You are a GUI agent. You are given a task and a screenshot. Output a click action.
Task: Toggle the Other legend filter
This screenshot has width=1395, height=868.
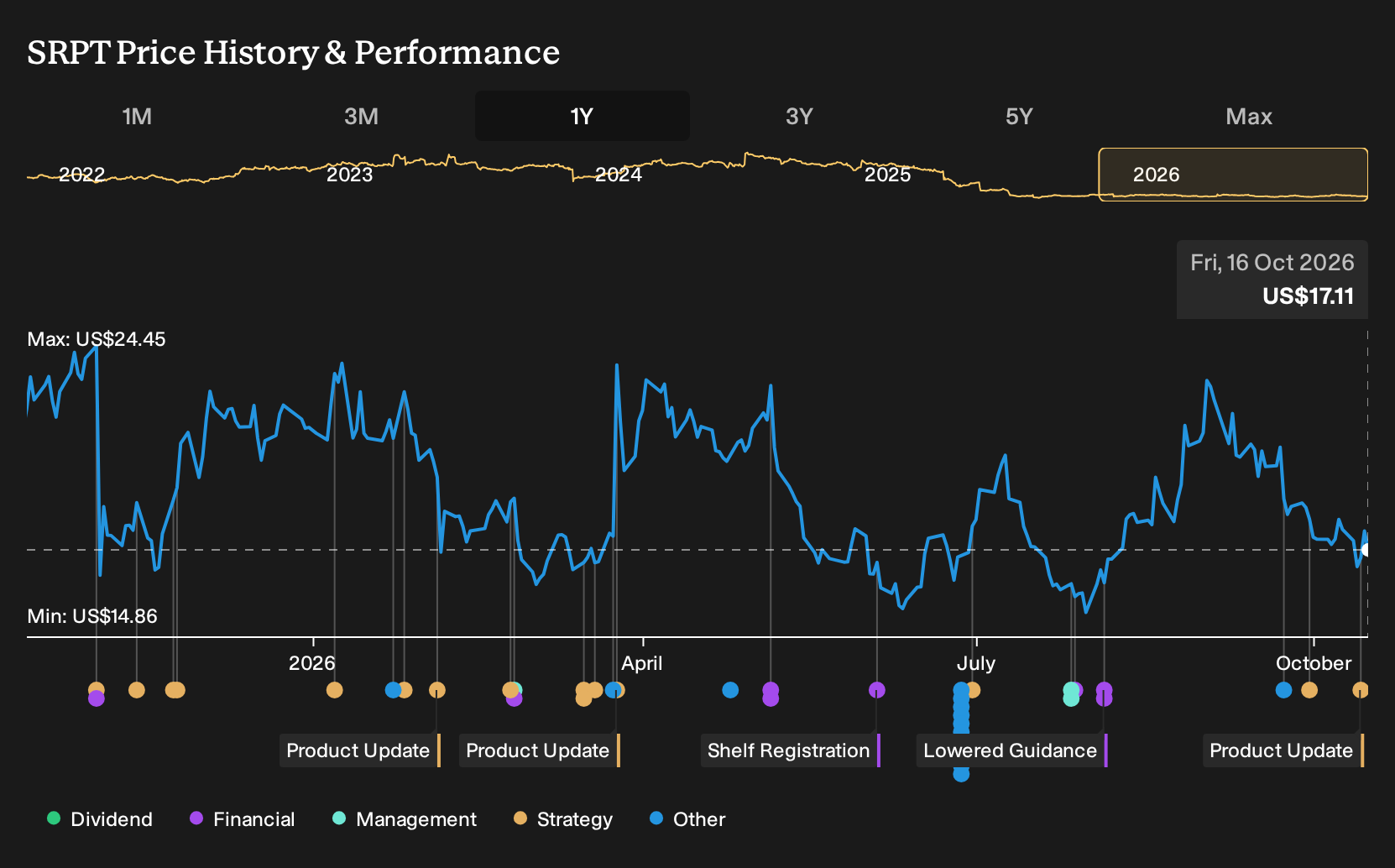coord(687,819)
